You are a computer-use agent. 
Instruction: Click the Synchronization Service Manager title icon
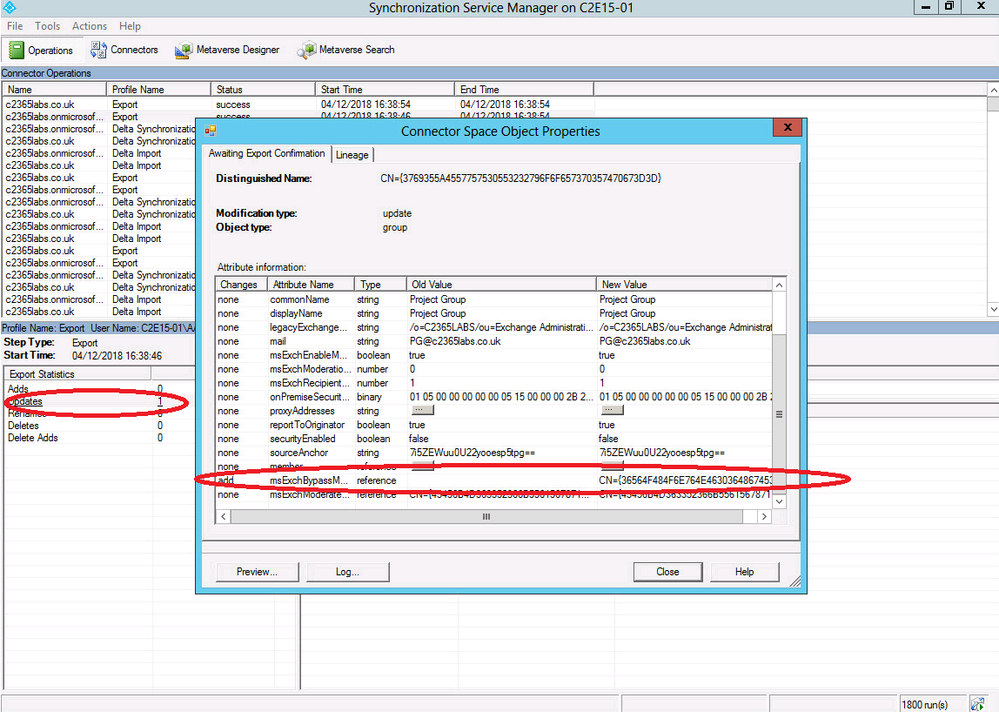tap(9, 8)
